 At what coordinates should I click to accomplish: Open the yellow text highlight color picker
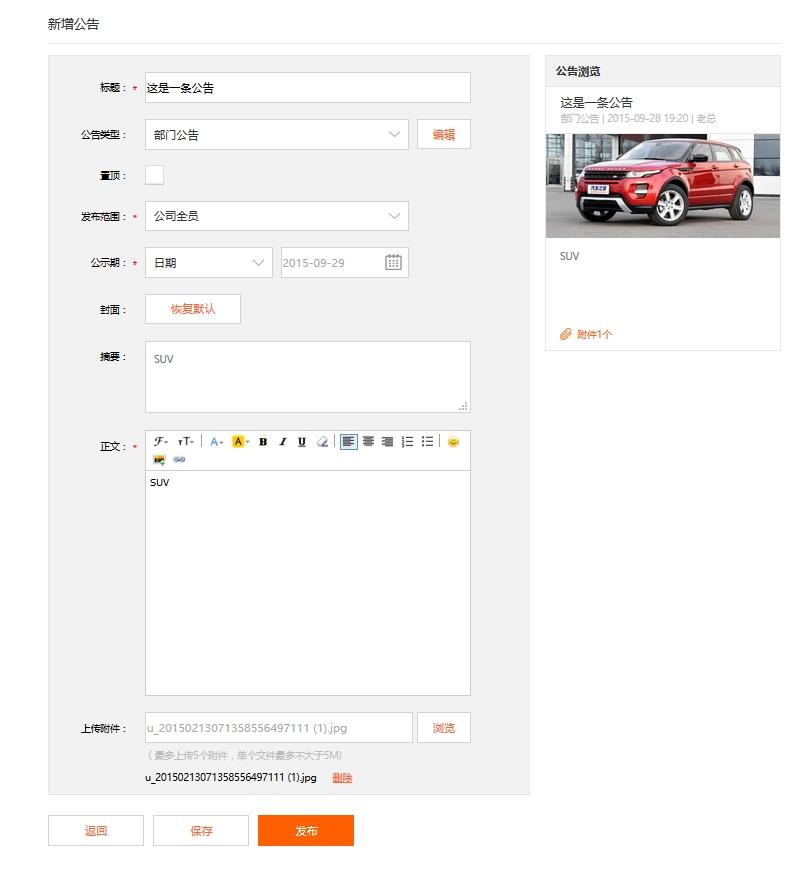coord(240,442)
